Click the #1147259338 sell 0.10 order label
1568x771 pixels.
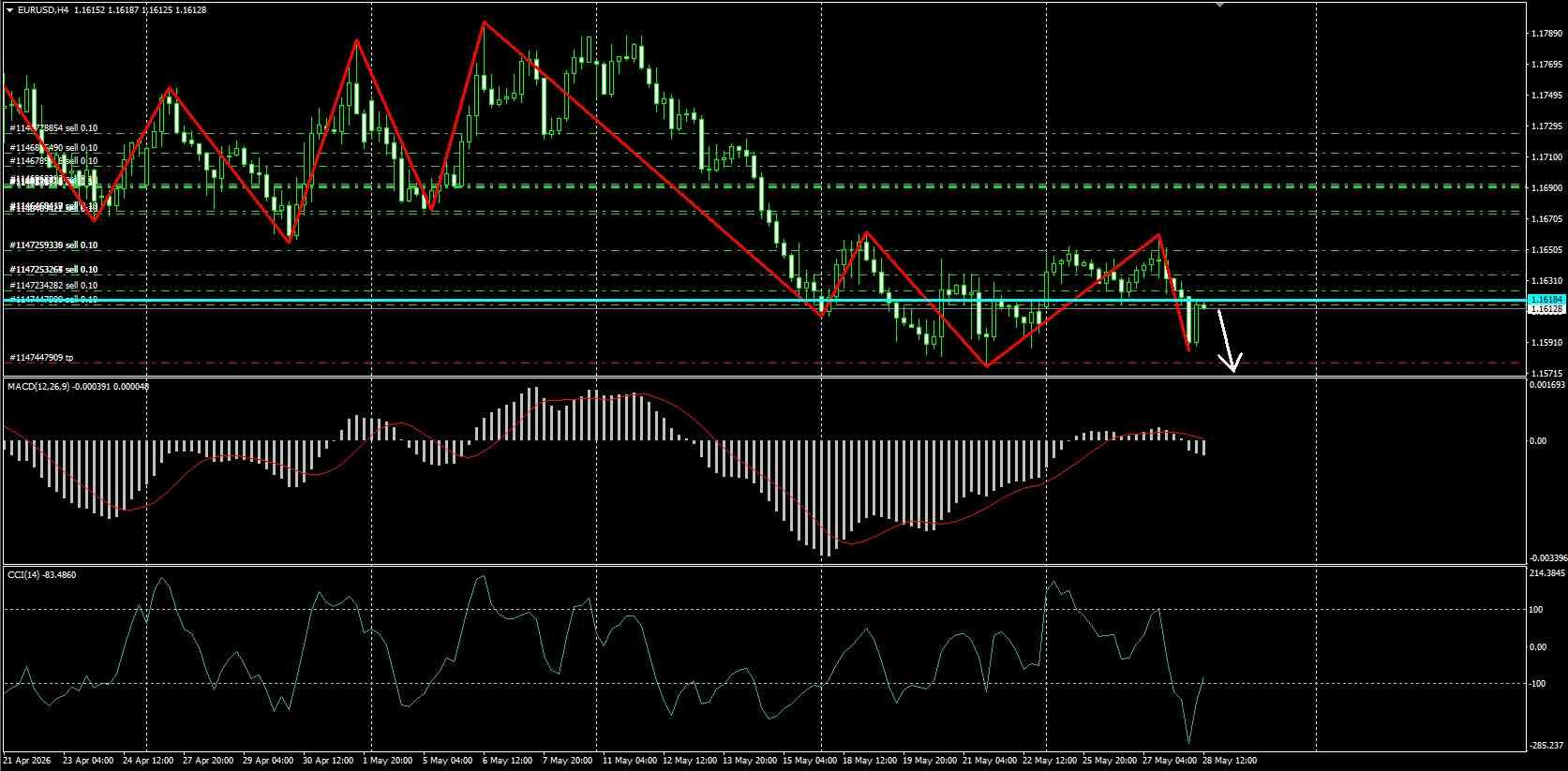click(x=53, y=245)
